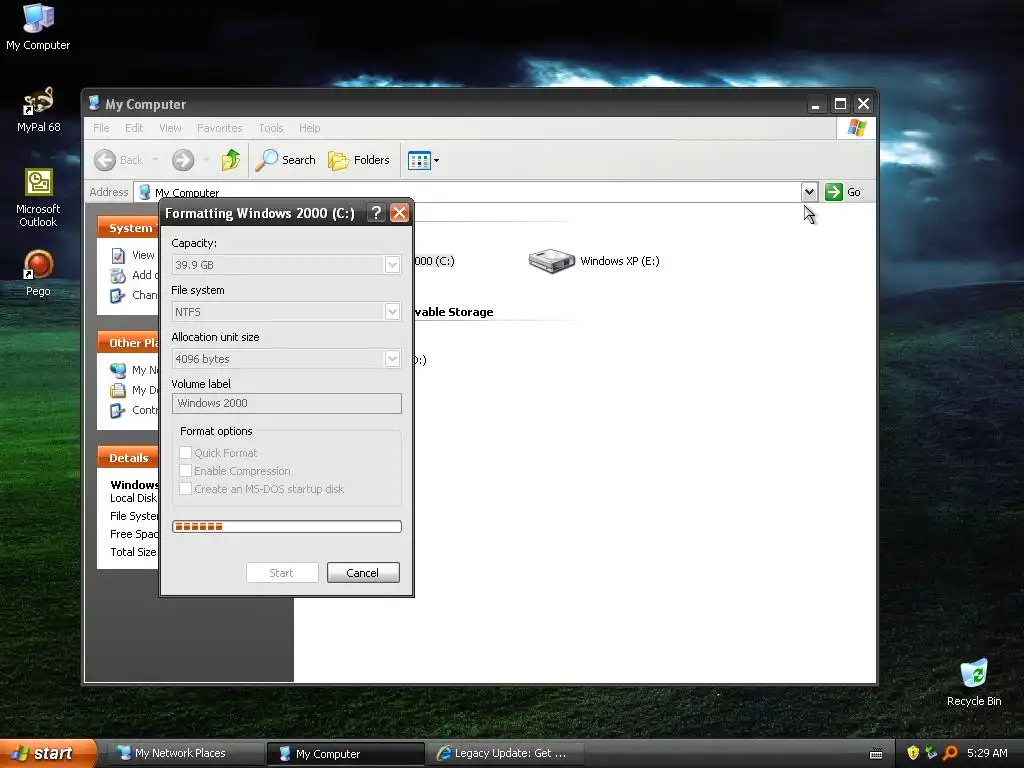This screenshot has height=768, width=1024.
Task: Open the Views dropdown in toolbar
Action: coord(423,160)
